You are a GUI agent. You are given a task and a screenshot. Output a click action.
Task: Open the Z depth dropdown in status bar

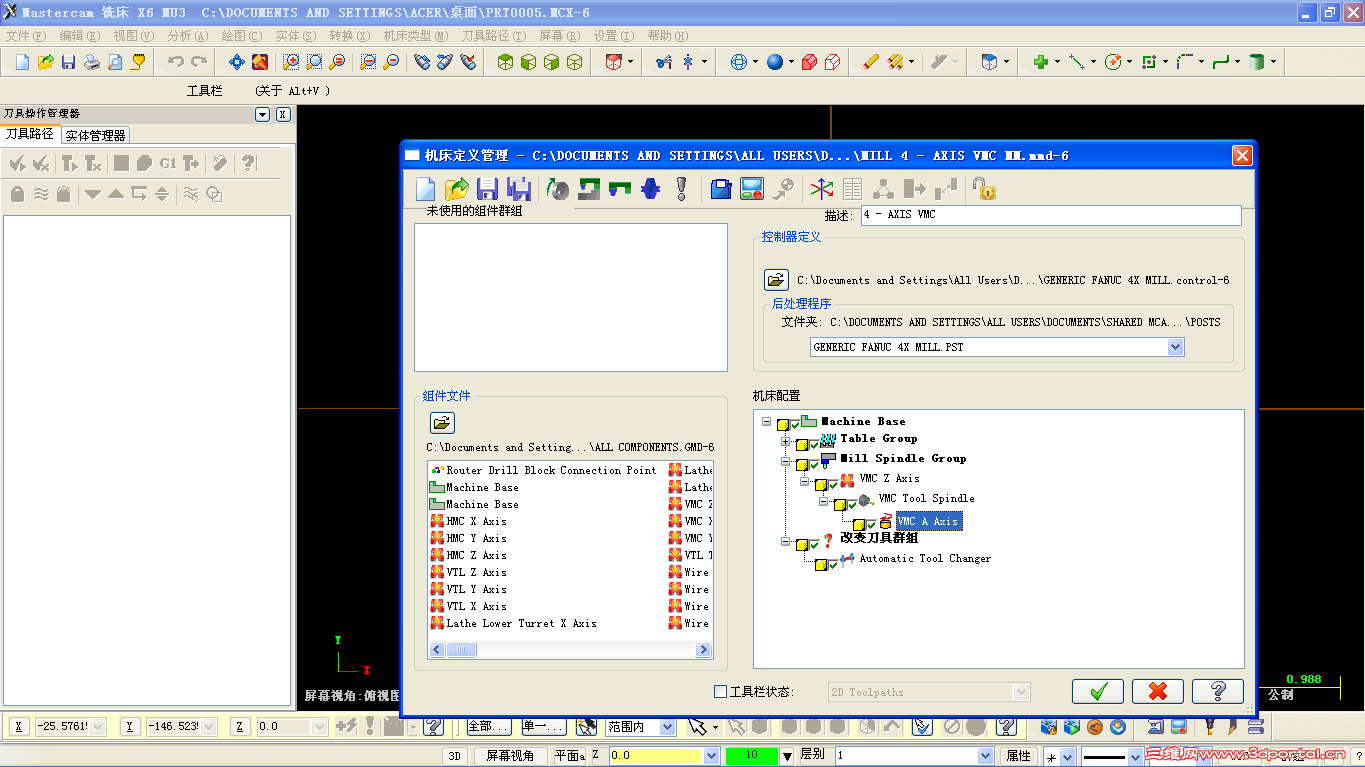pyautogui.click(x=711, y=756)
